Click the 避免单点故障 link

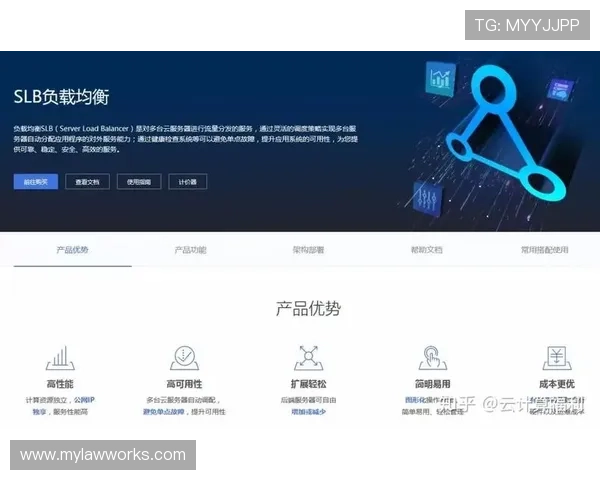pyautogui.click(x=164, y=412)
